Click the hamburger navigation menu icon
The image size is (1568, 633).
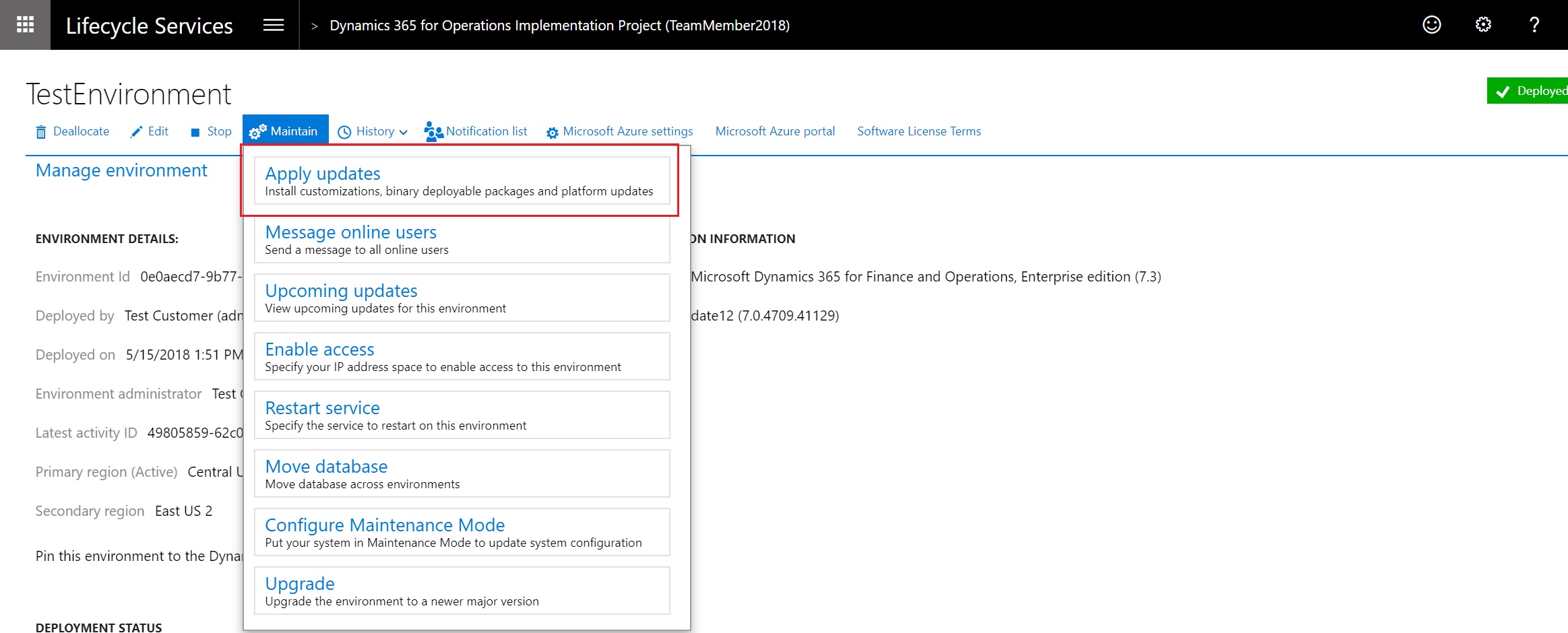coord(273,24)
